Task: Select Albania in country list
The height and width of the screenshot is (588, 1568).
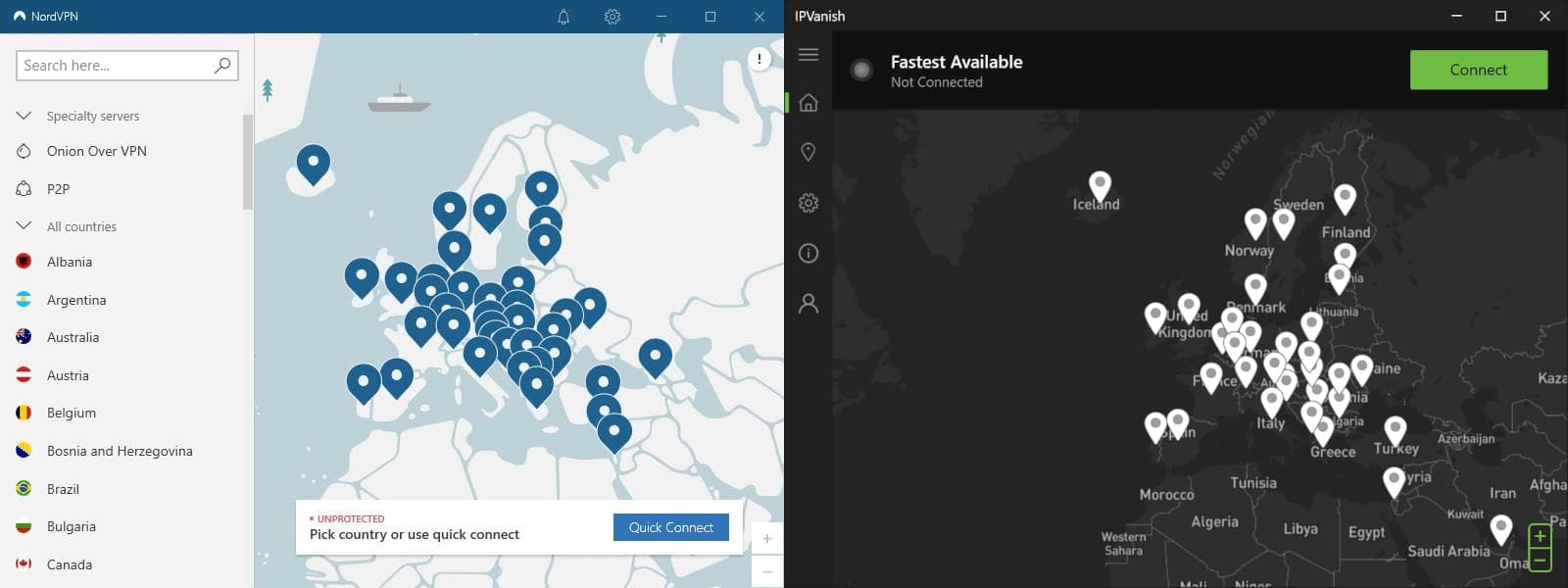Action: pyautogui.click(x=70, y=262)
